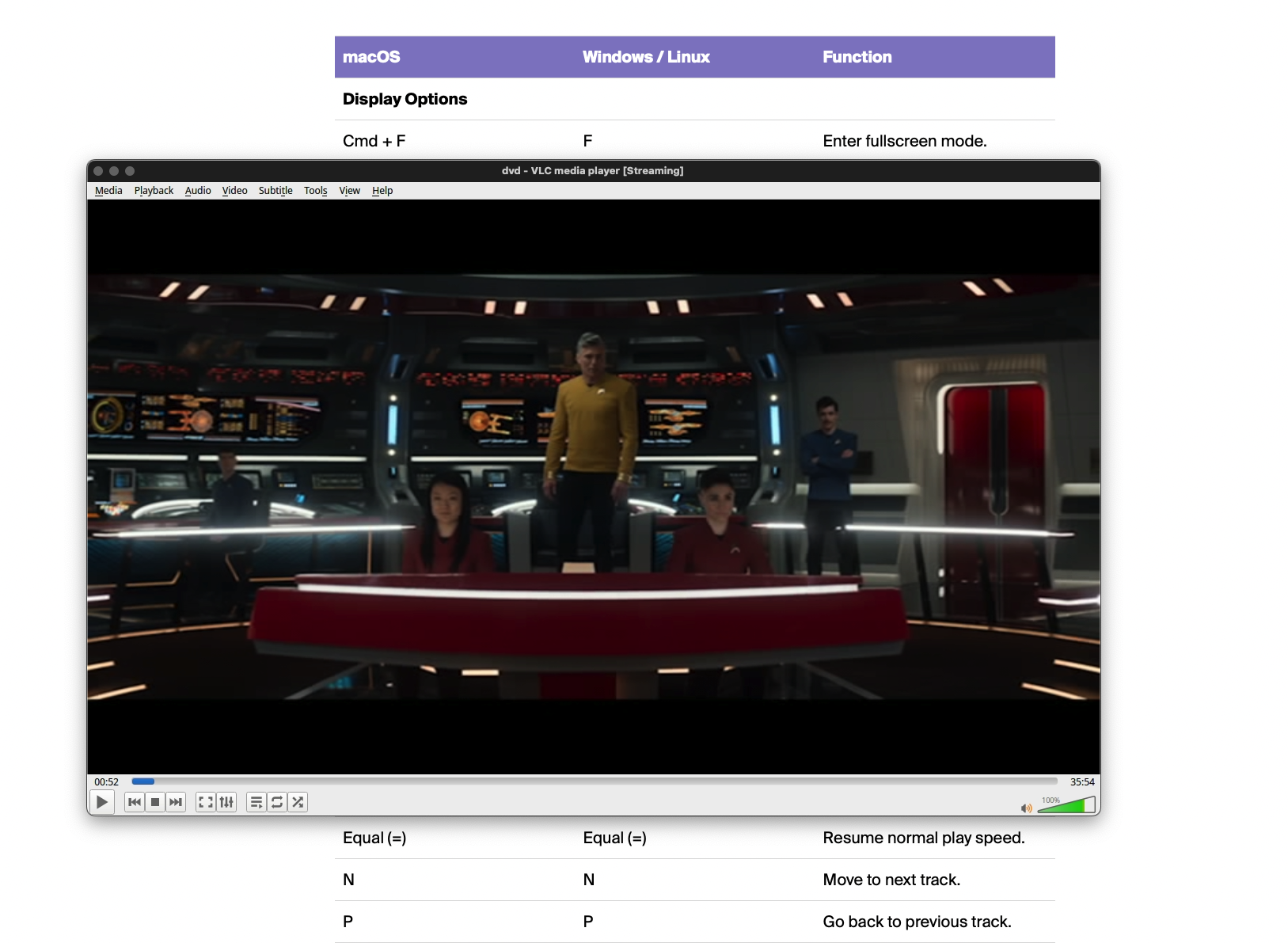Image resolution: width=1288 pixels, height=943 pixels.
Task: Expand the Audio menu
Action: pyautogui.click(x=198, y=191)
